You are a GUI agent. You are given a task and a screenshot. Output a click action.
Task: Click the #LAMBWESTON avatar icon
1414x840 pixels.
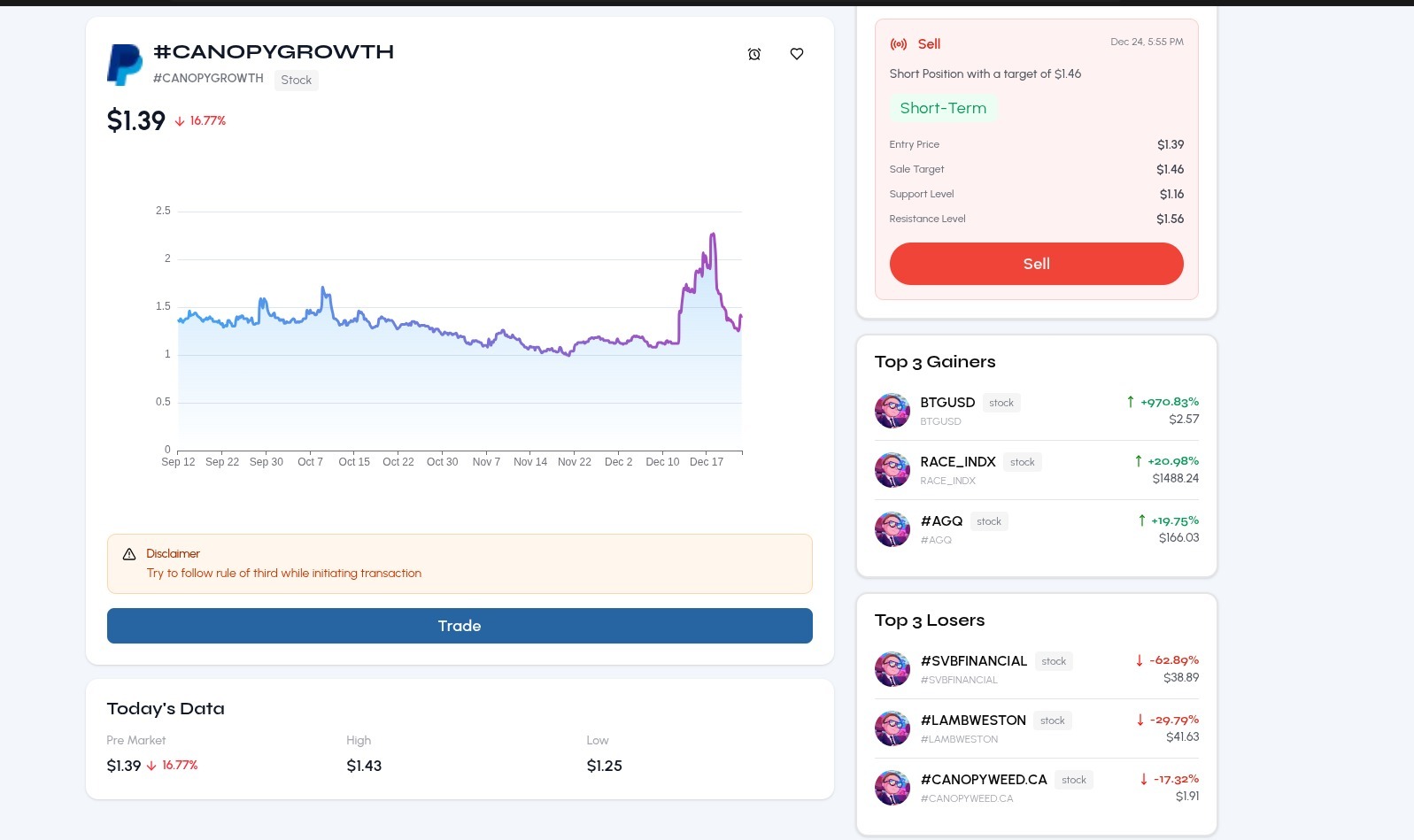[x=892, y=728]
